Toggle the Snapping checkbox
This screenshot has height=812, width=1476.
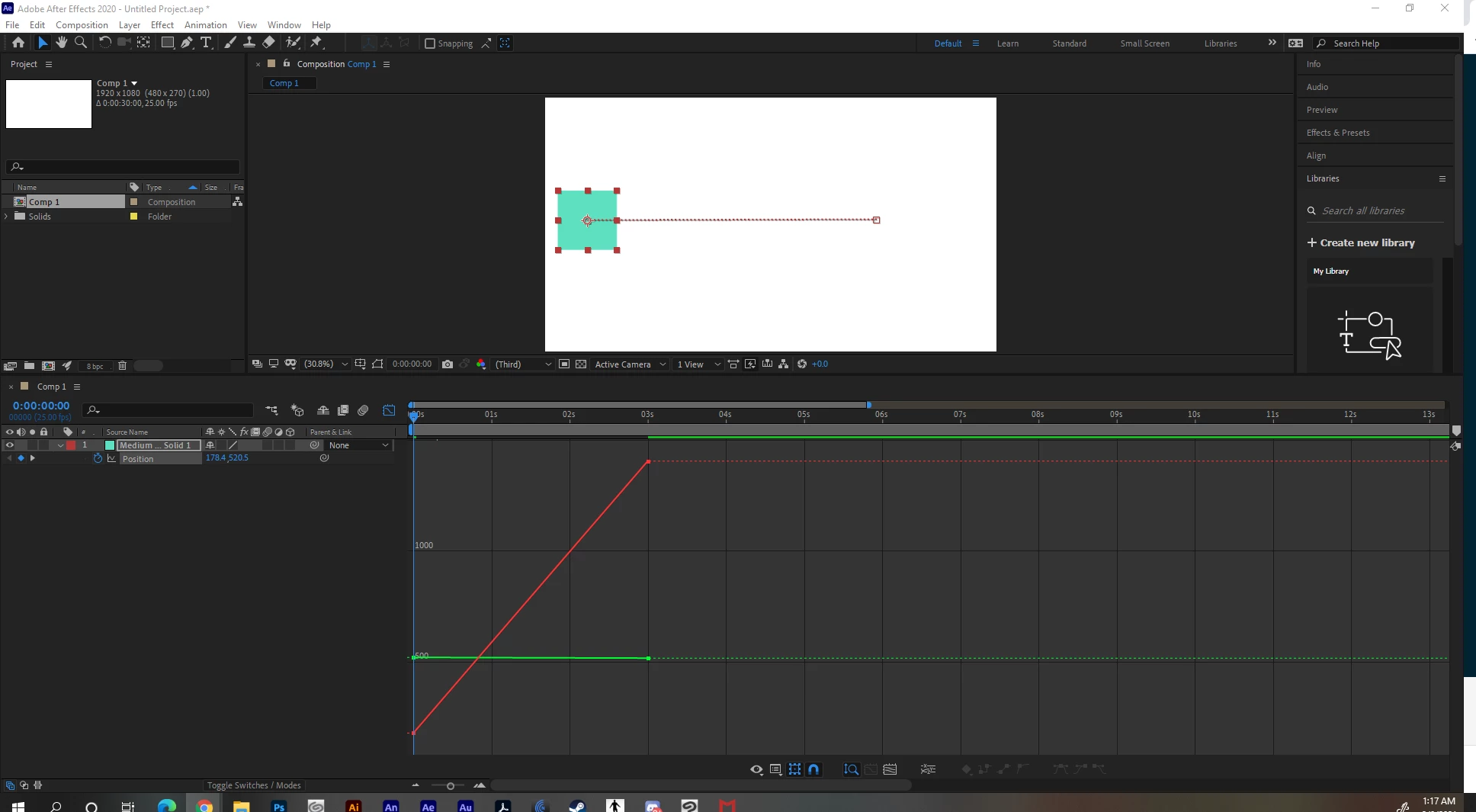click(x=430, y=43)
